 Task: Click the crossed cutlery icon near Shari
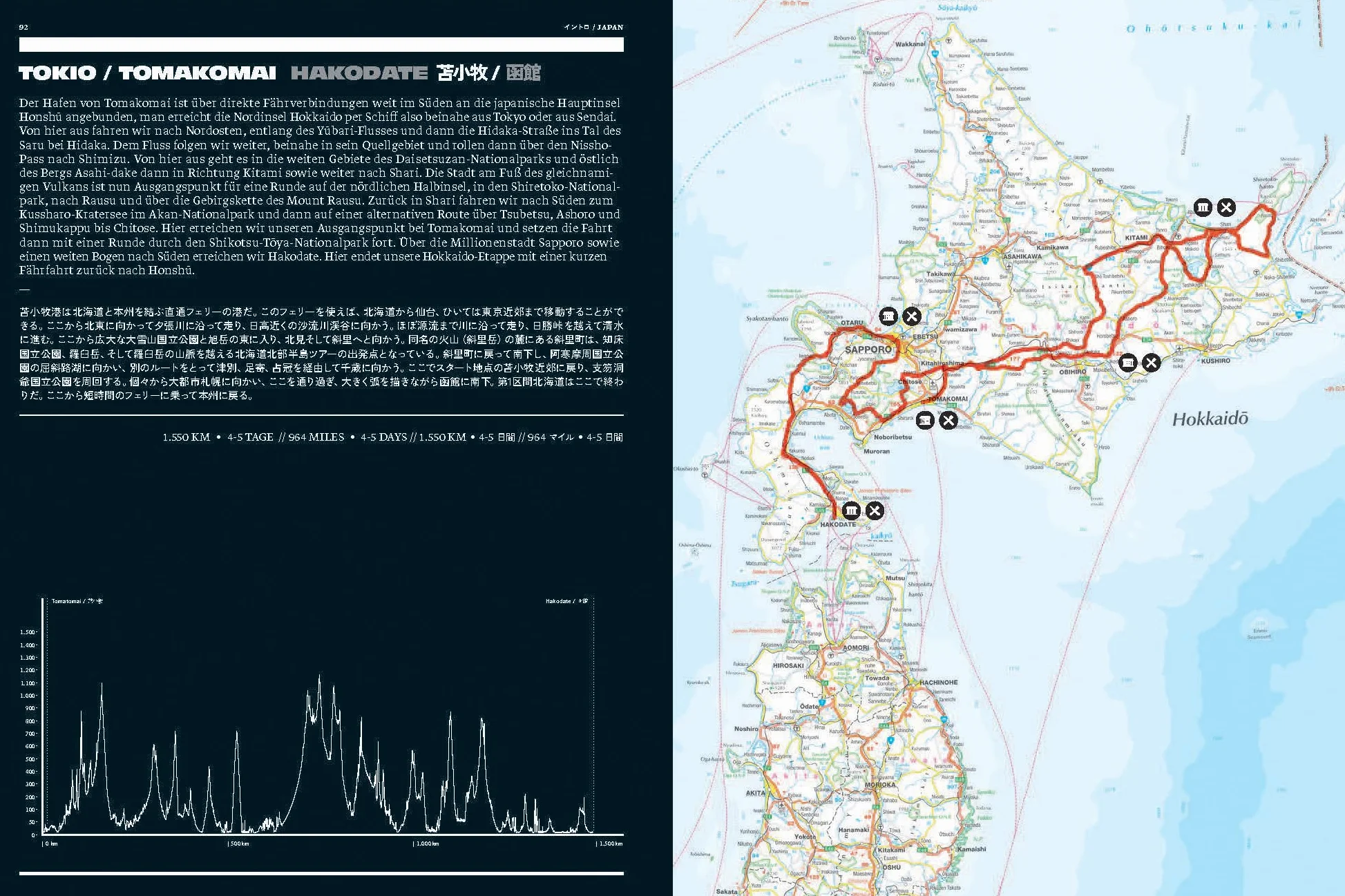pos(1226,207)
